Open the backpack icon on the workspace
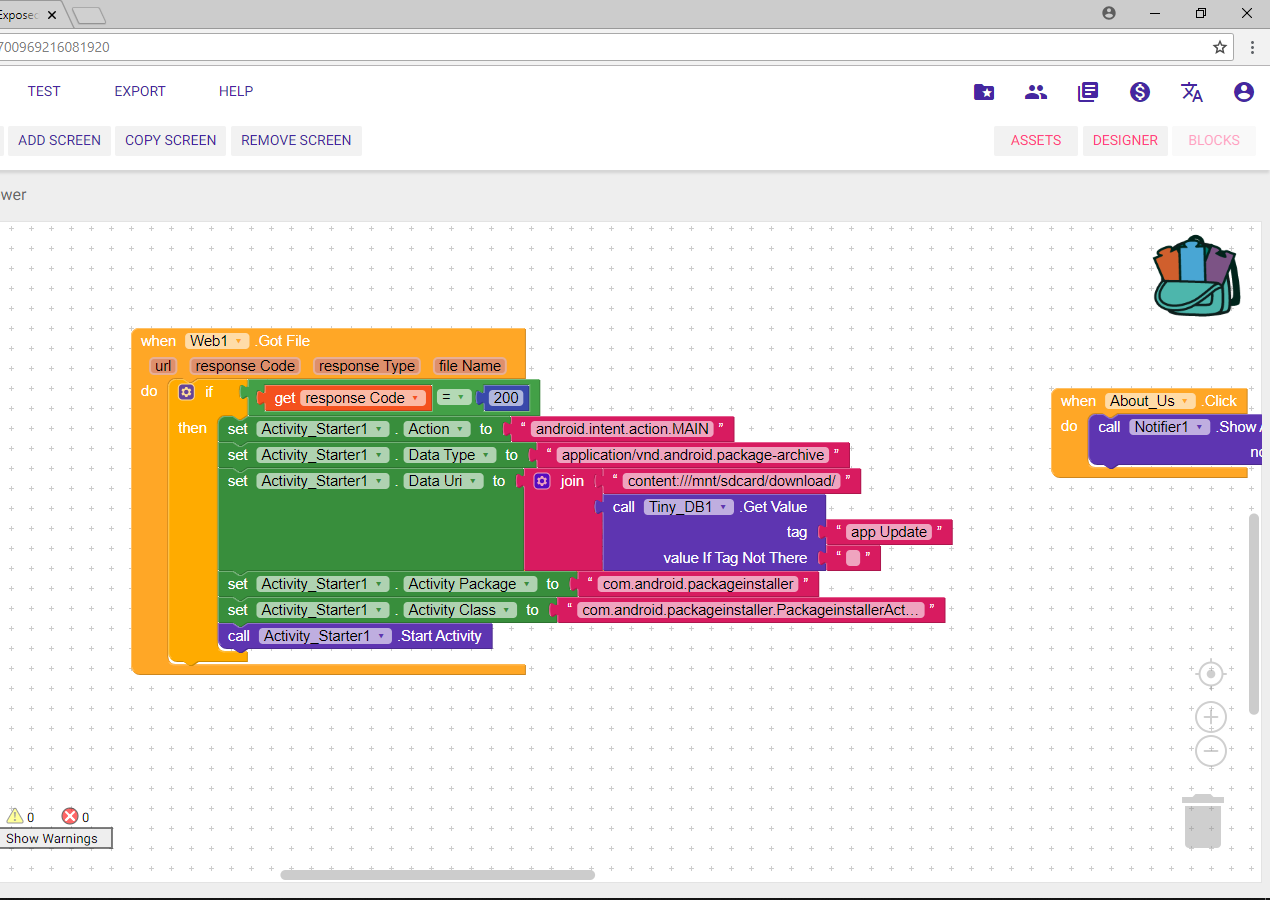The width and height of the screenshot is (1270, 900). click(1196, 276)
